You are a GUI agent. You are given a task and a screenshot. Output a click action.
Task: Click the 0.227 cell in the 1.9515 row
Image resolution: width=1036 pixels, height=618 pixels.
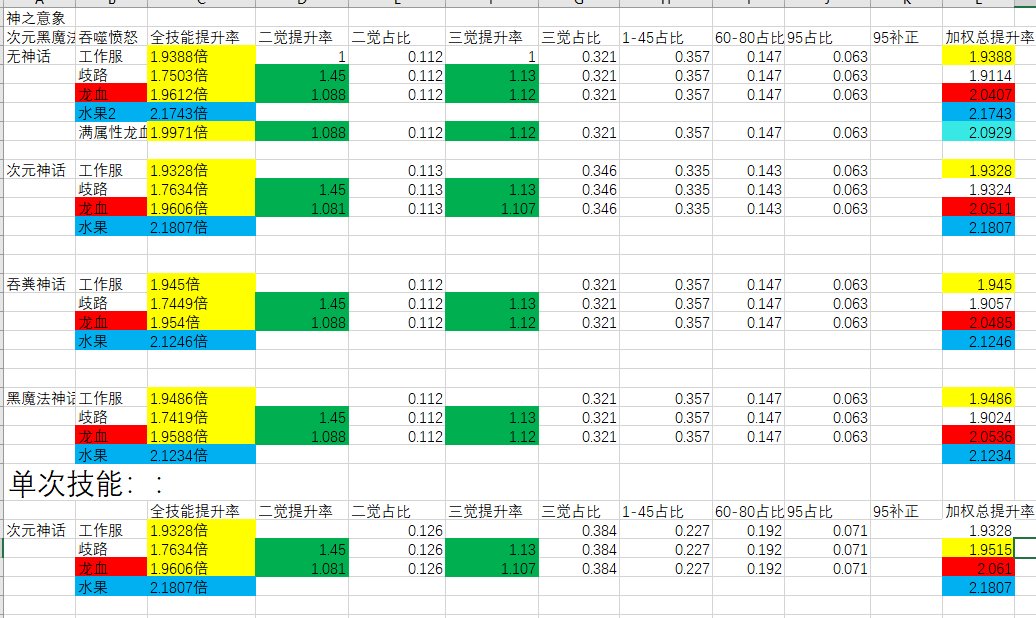pyautogui.click(x=666, y=549)
